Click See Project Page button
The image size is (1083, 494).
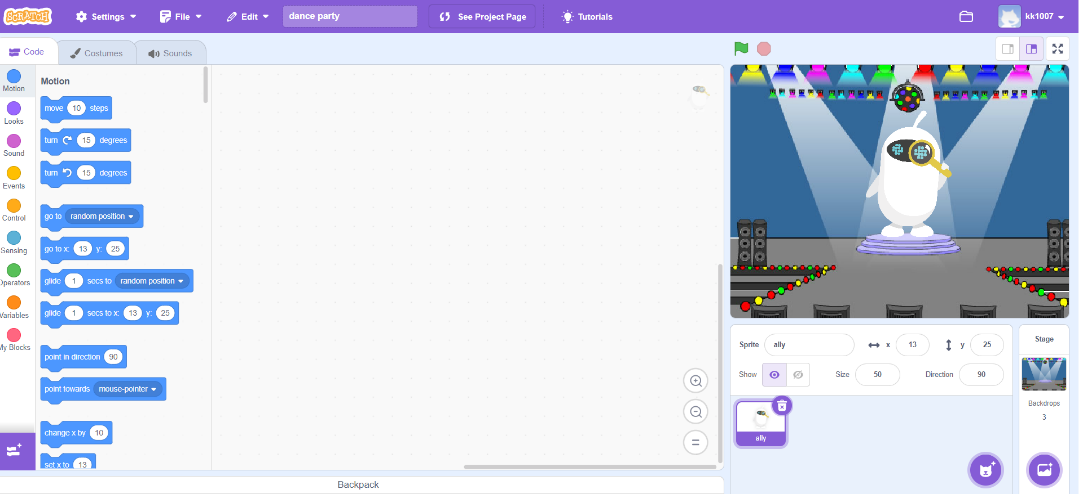coord(482,17)
